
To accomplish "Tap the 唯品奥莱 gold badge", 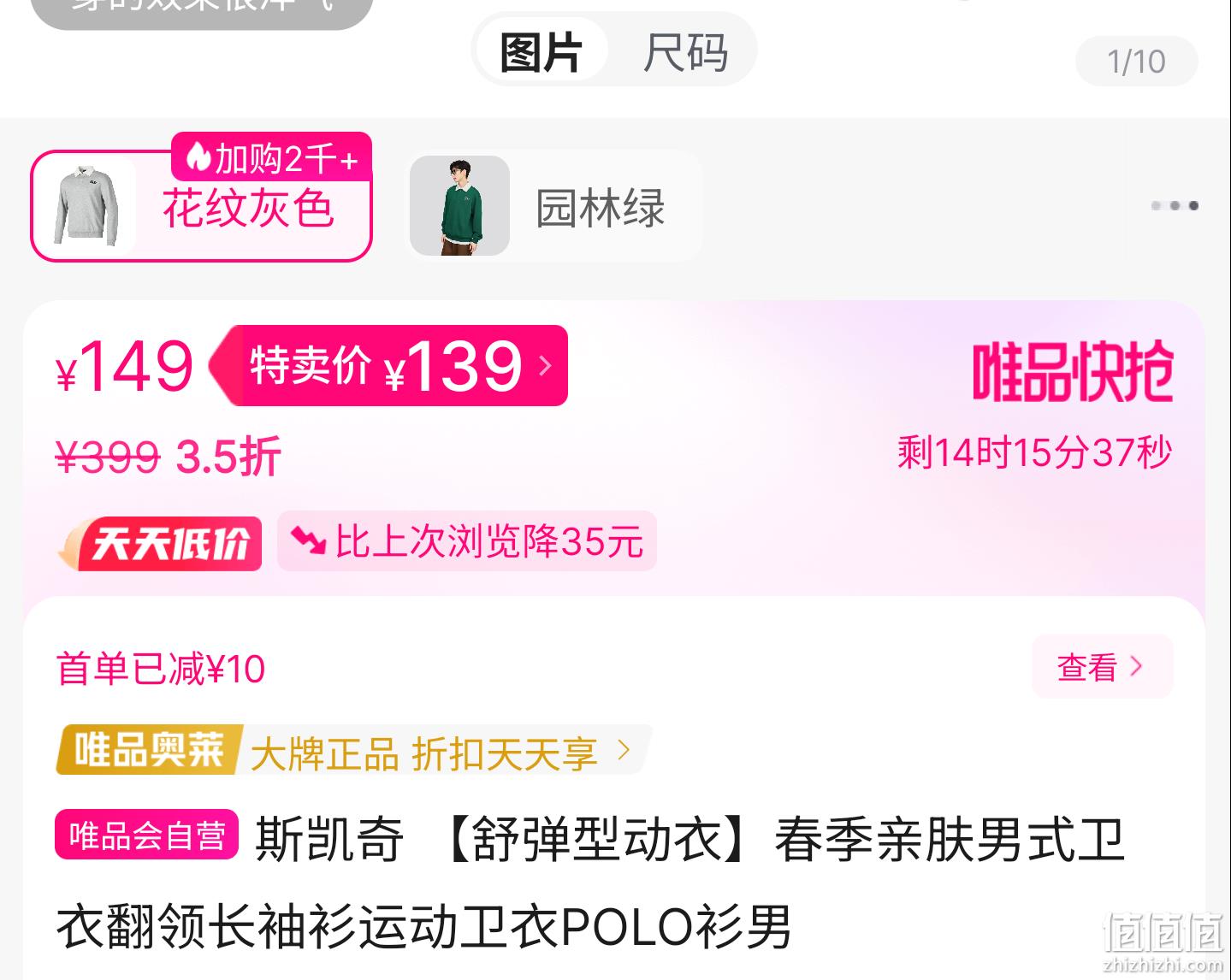I will [149, 750].
